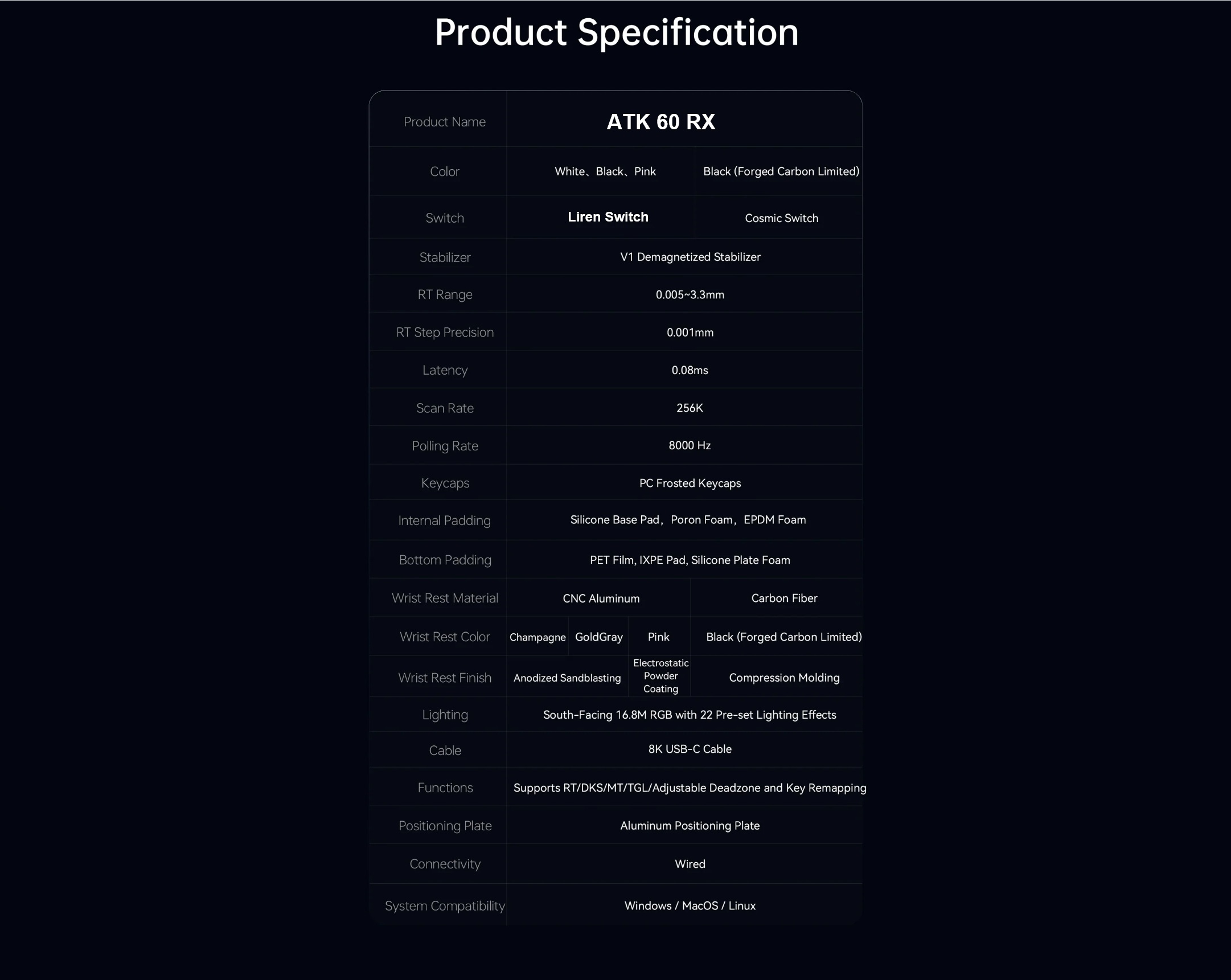Screen dimensions: 1231x980
Task: Select the 8K USB-C Cable value
Action: pos(690,749)
